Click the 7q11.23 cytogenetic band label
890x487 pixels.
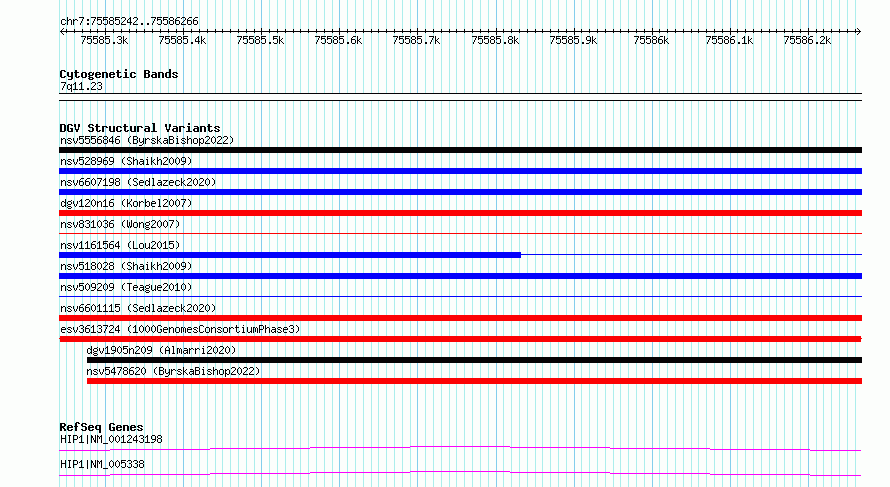click(81, 86)
